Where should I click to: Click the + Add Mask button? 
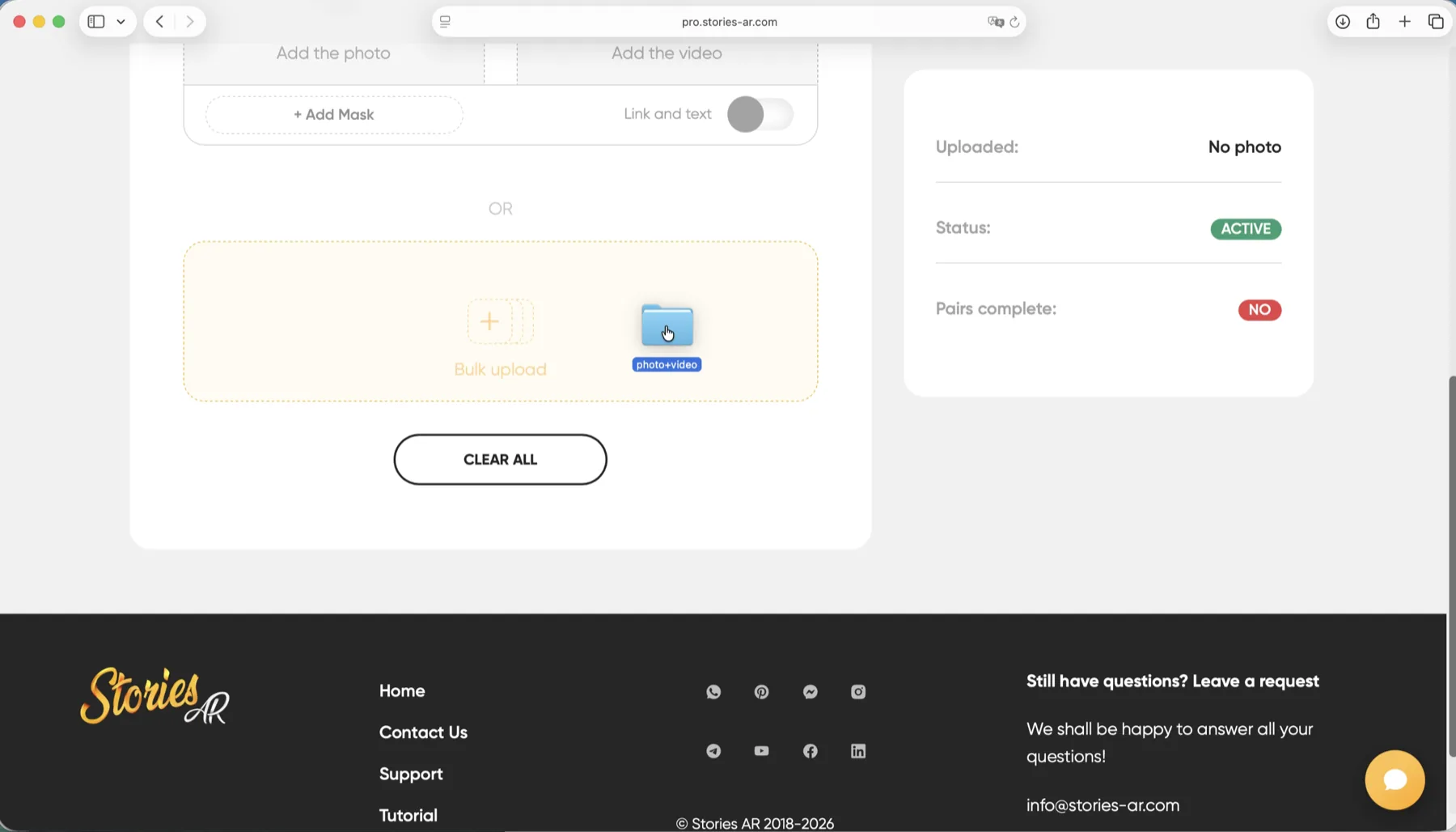tap(334, 115)
